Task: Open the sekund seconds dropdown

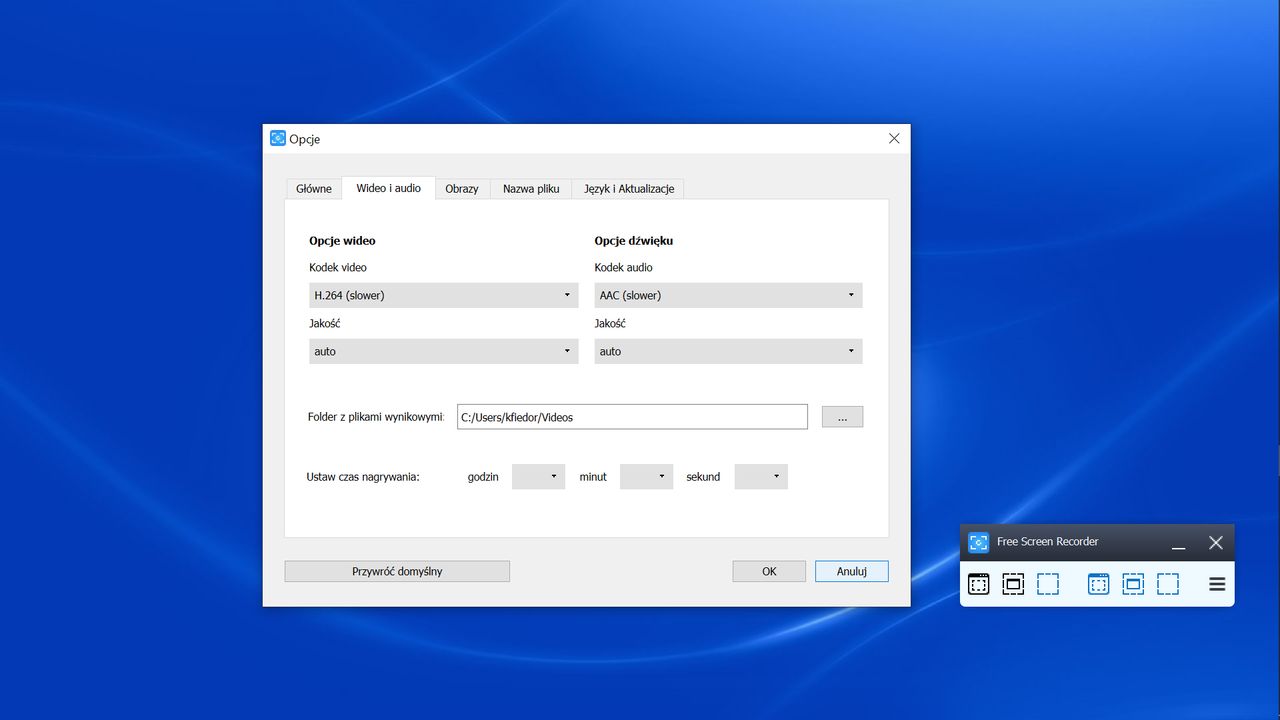Action: 761,477
